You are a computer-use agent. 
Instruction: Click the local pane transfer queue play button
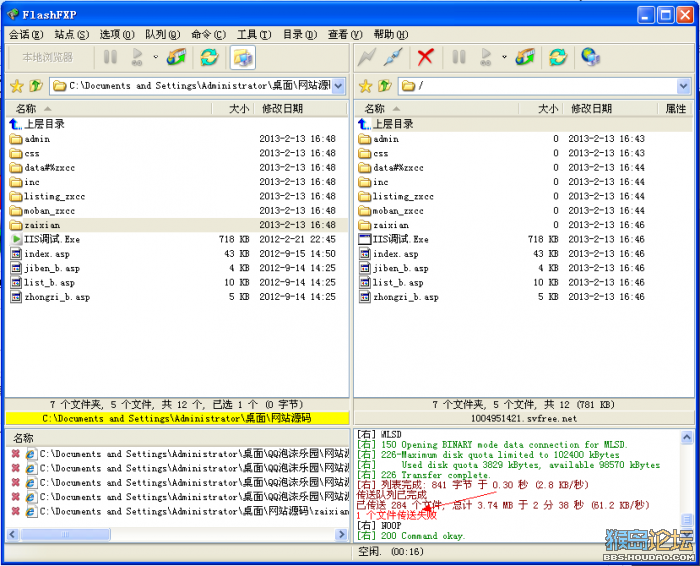tap(137, 58)
